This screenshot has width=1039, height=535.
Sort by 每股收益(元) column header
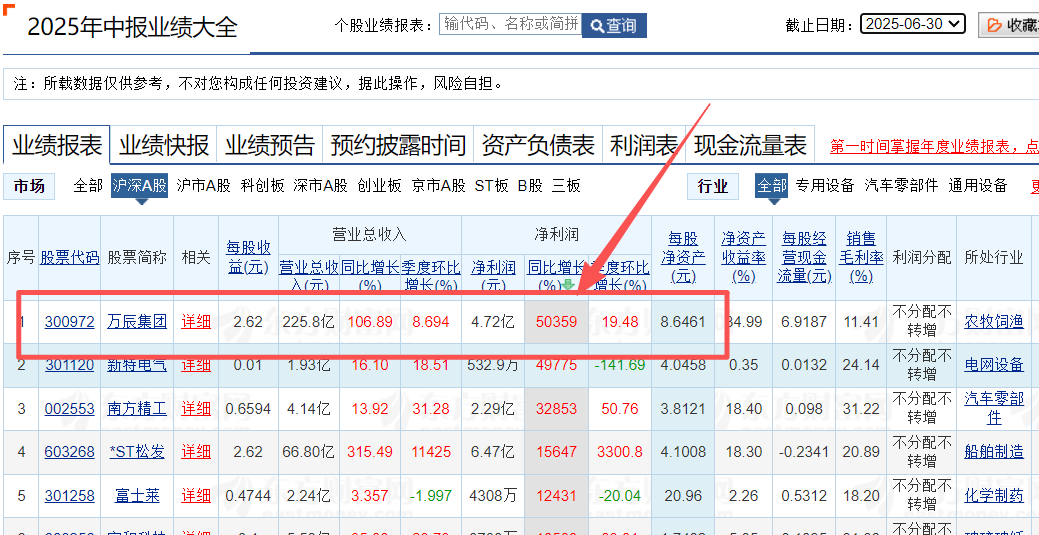click(248, 257)
